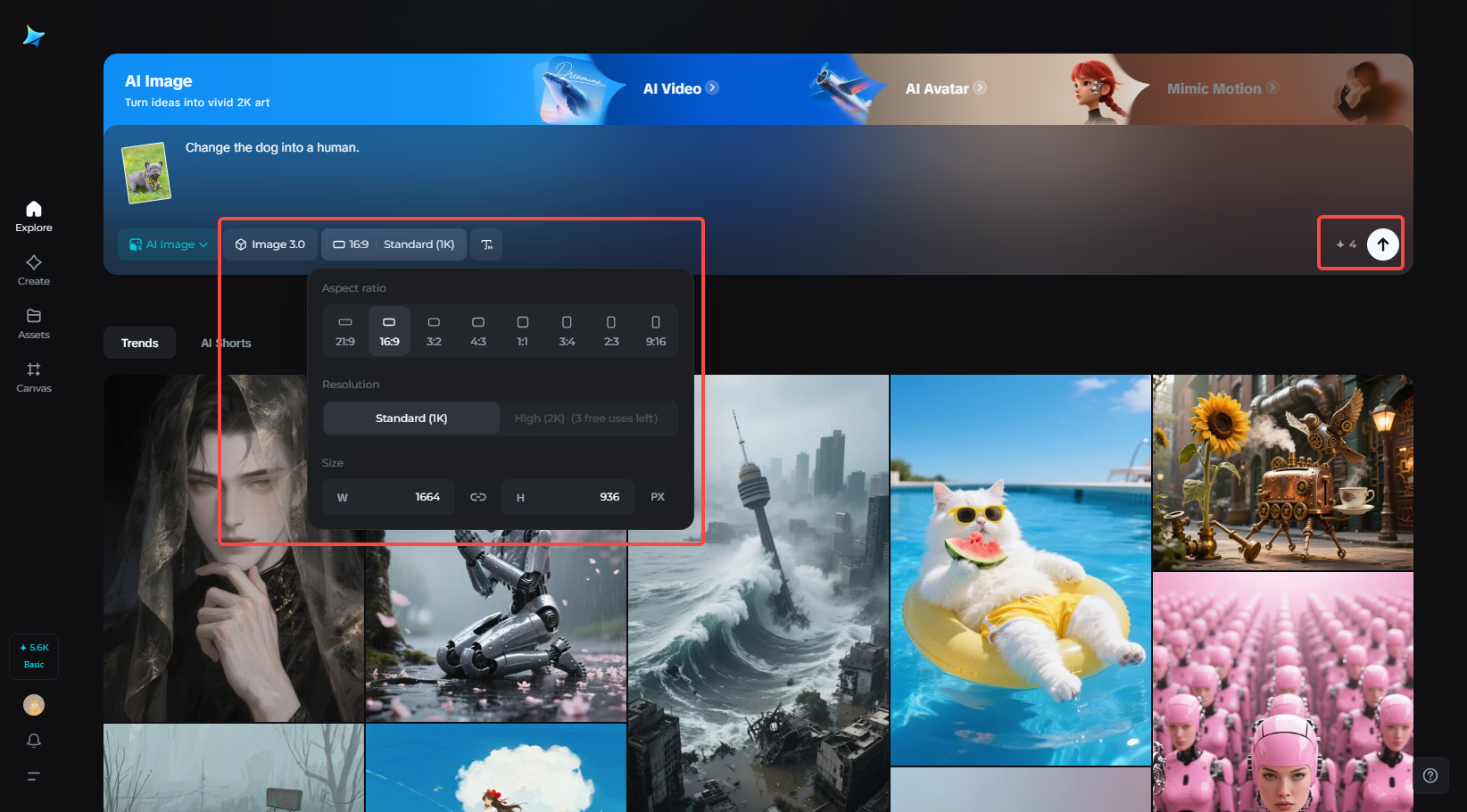Open the Create section
This screenshot has width=1467, height=812.
(34, 270)
